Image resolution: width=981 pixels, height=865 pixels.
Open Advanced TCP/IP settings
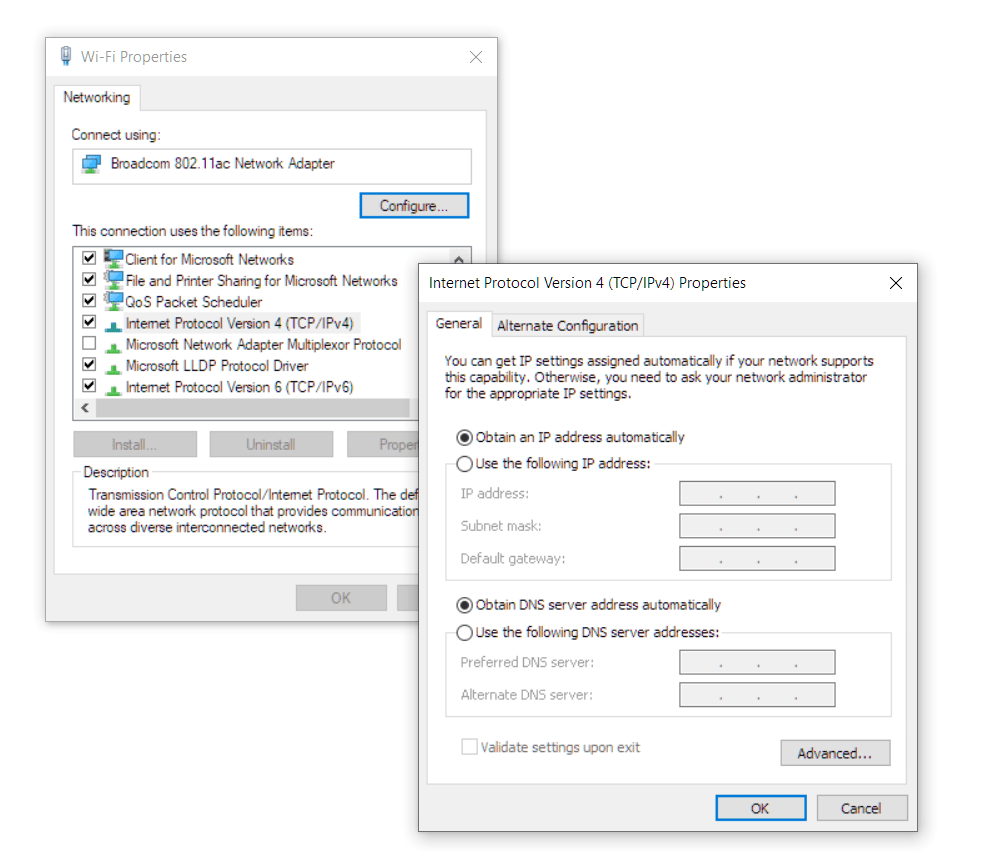tap(835, 753)
